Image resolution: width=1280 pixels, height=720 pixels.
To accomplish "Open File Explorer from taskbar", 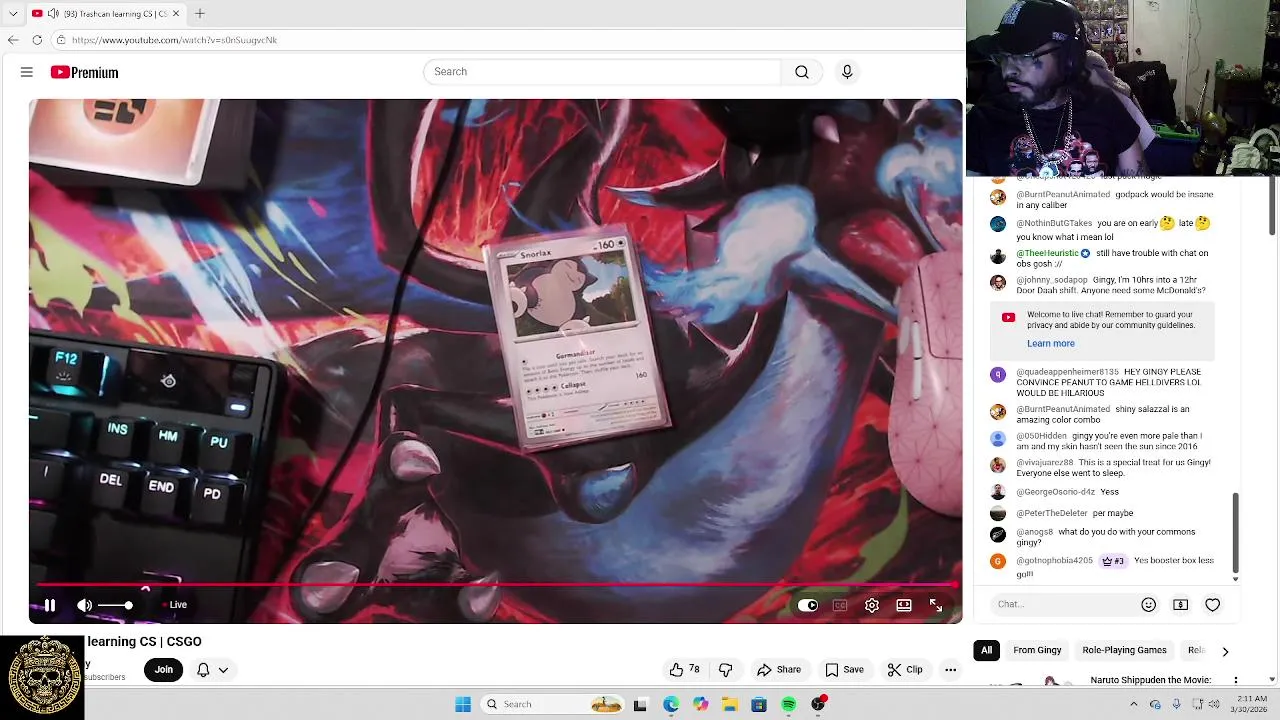I will click(x=730, y=704).
